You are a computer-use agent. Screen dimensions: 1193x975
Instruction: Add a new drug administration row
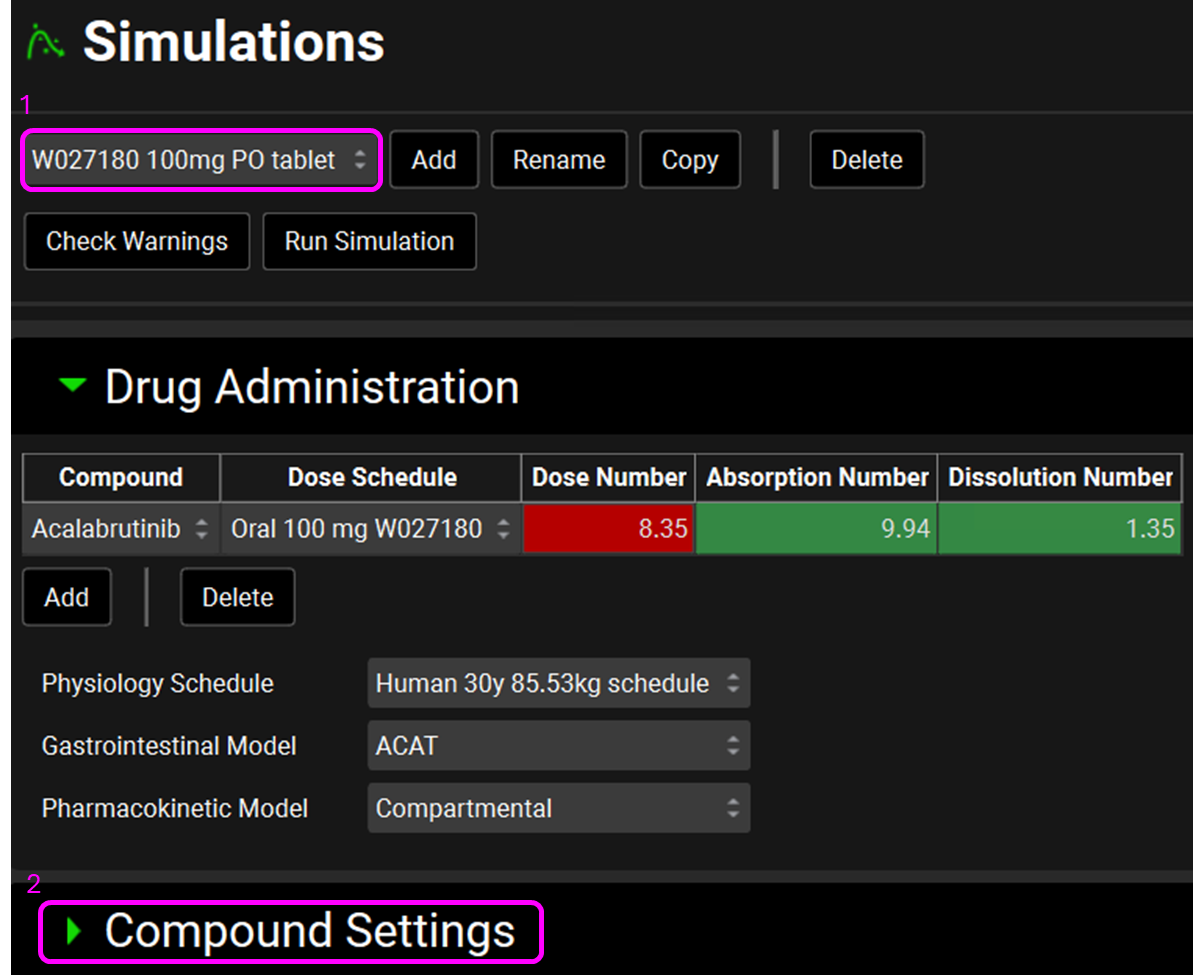click(66, 597)
